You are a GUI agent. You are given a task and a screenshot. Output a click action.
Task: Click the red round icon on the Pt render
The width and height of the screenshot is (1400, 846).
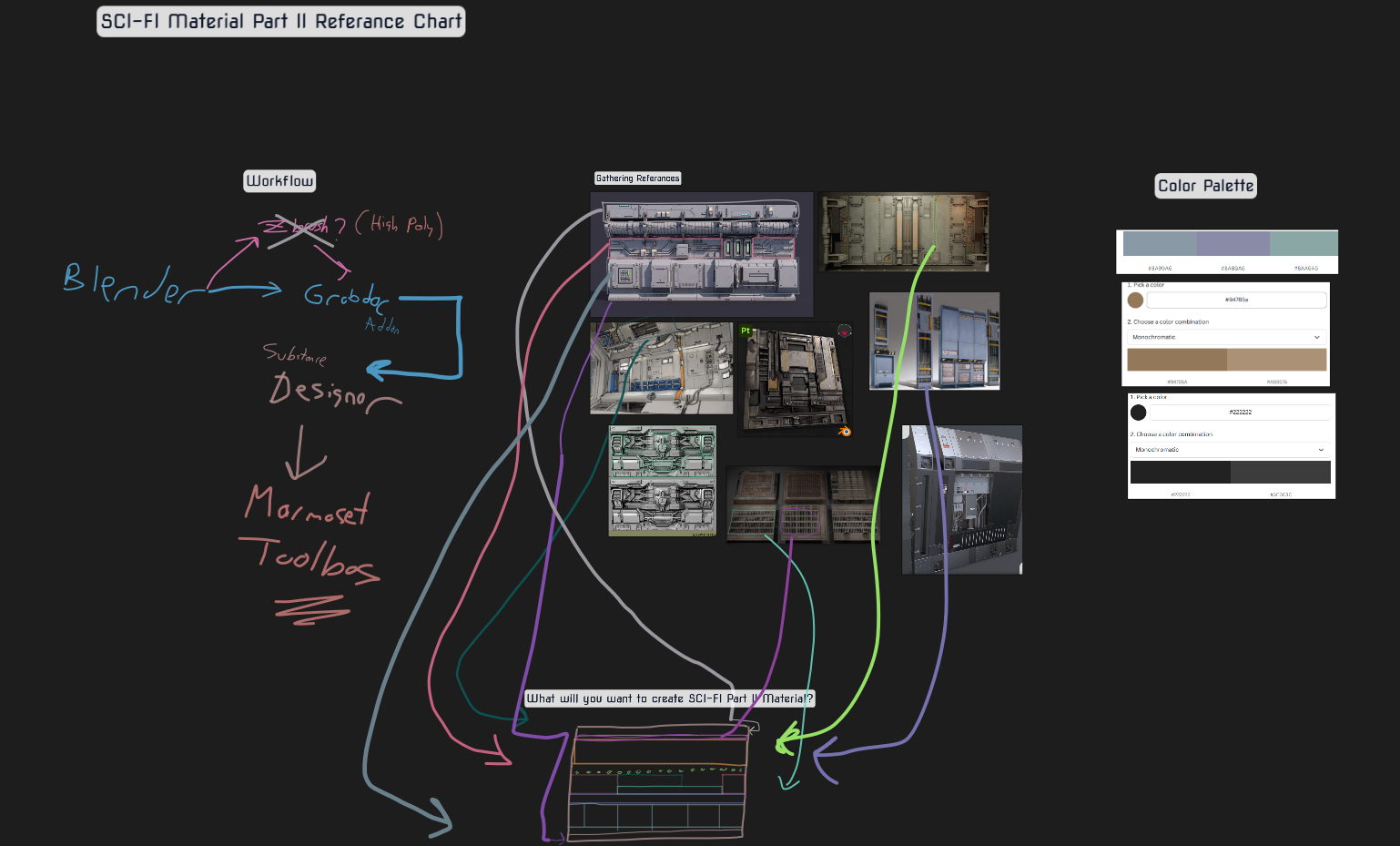845,331
